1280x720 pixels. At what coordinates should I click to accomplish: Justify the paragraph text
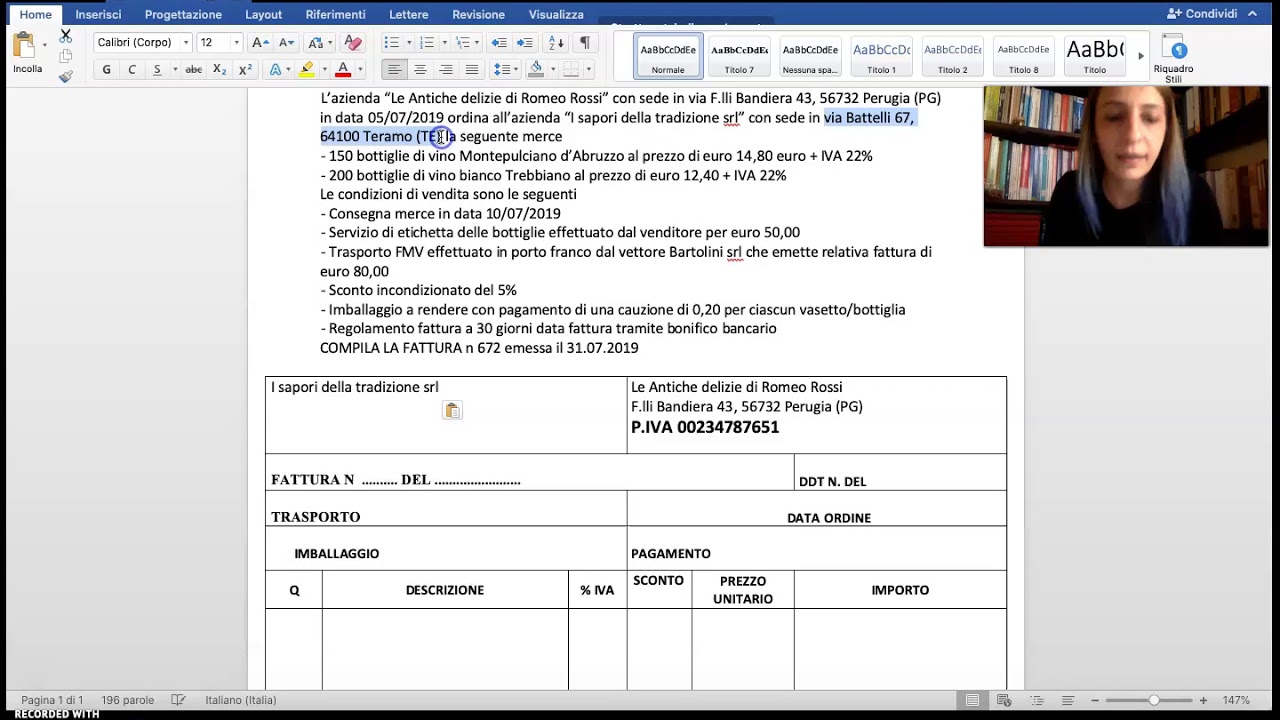pyautogui.click(x=472, y=69)
